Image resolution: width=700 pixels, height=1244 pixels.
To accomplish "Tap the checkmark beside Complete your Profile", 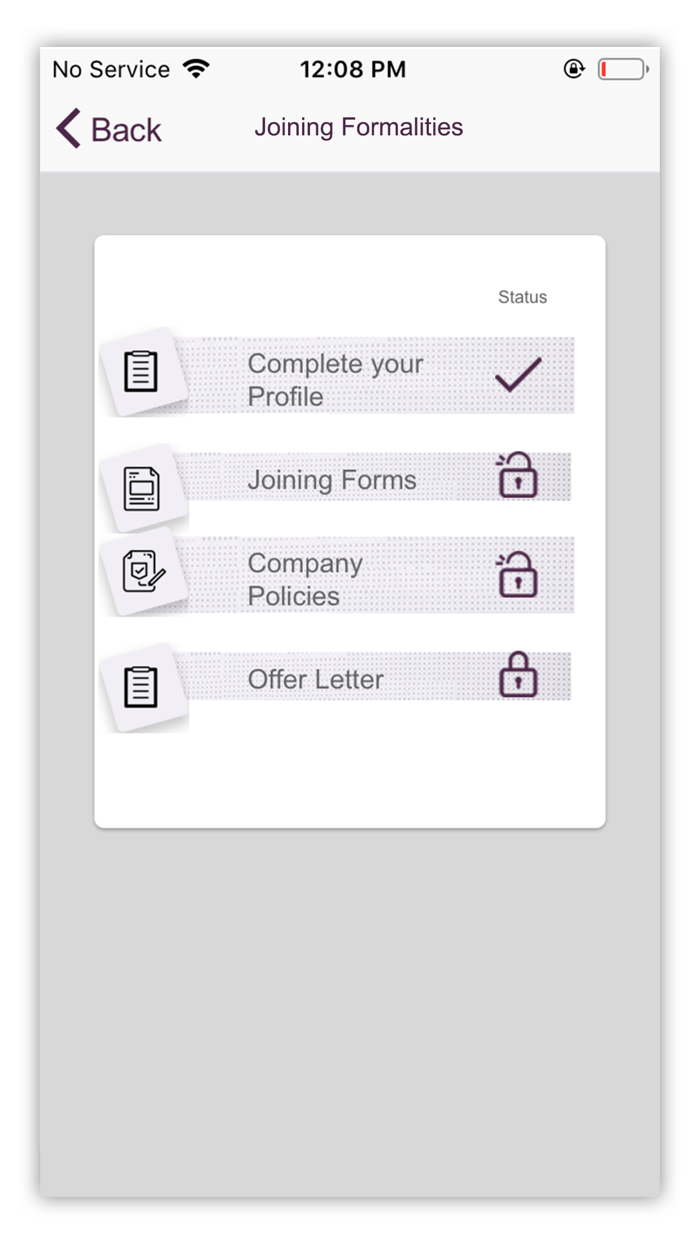I will pyautogui.click(x=518, y=374).
